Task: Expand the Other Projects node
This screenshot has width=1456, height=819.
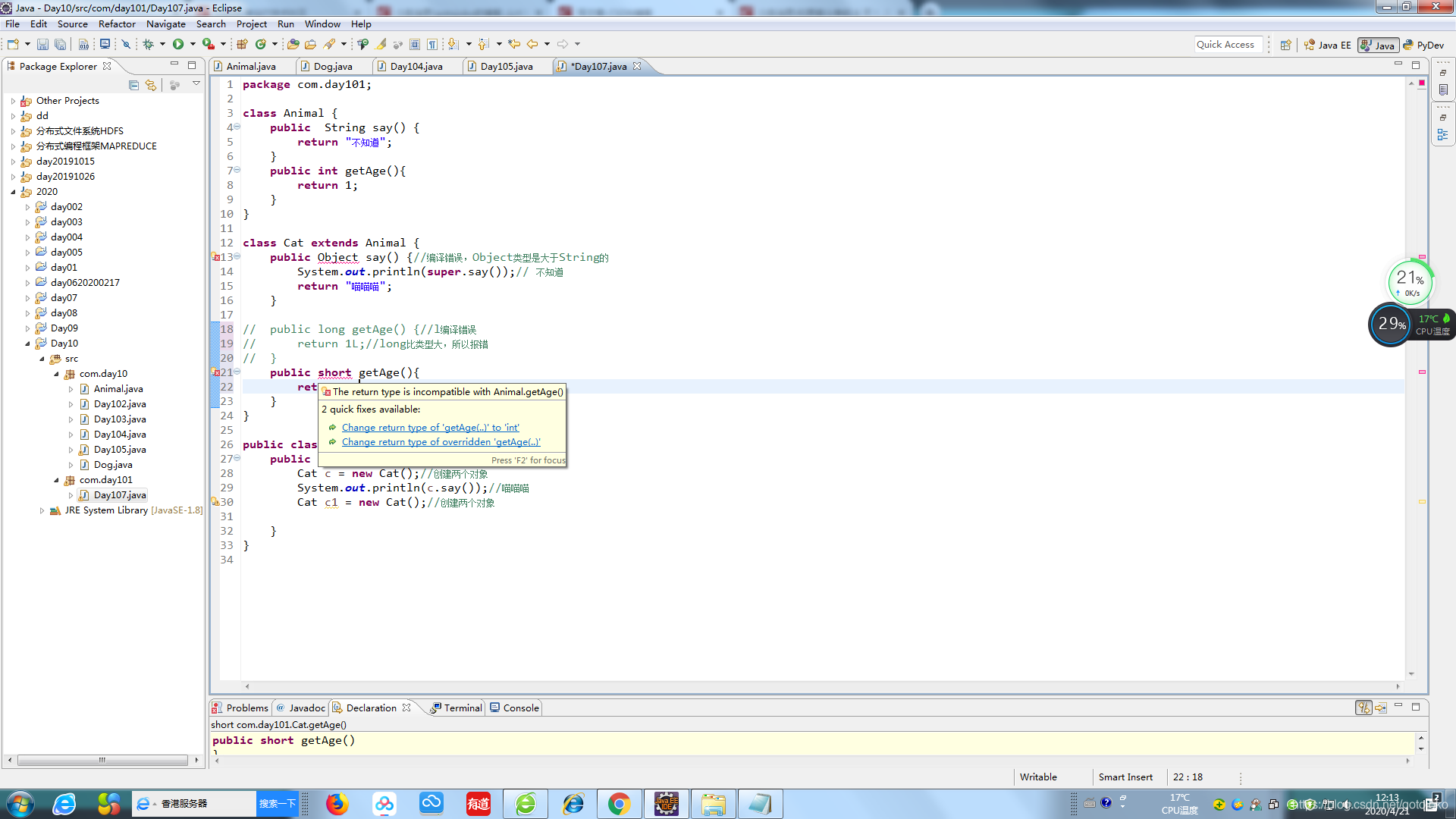Action: click(x=13, y=101)
